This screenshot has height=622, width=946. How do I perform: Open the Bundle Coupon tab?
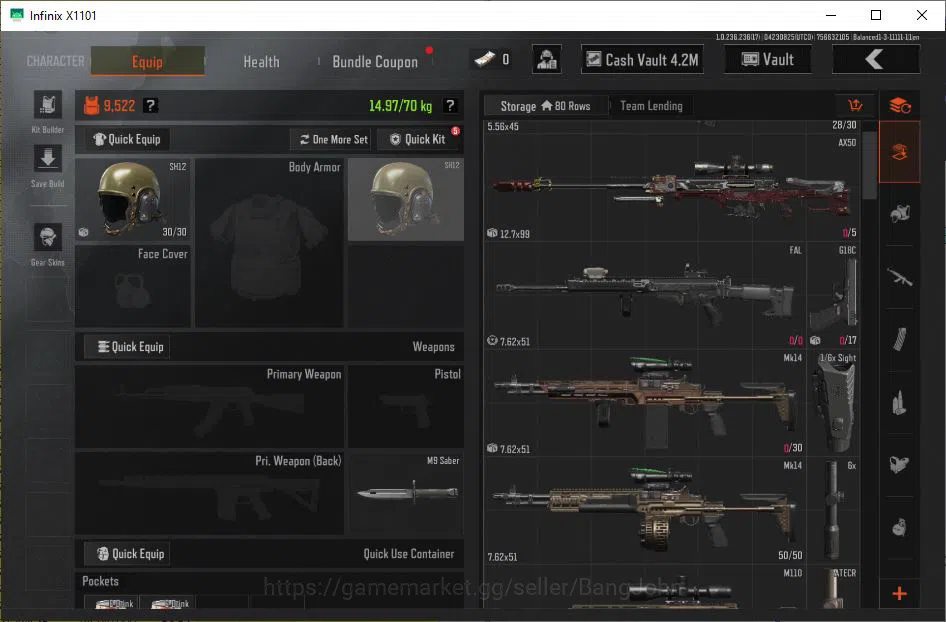click(375, 62)
